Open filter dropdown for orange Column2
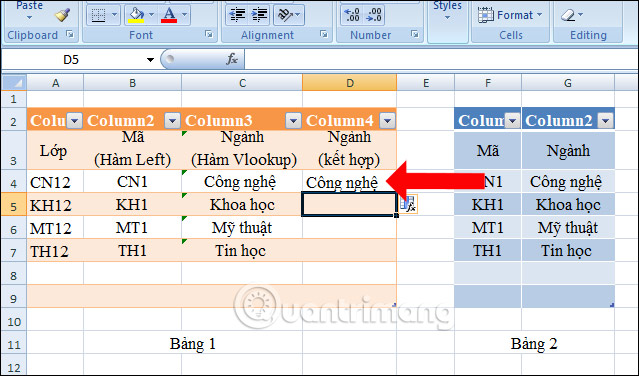 [x=172, y=121]
